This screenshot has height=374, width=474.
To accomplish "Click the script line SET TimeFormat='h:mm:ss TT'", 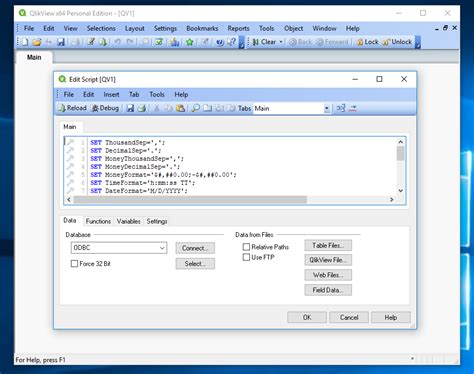I will click(x=142, y=183).
